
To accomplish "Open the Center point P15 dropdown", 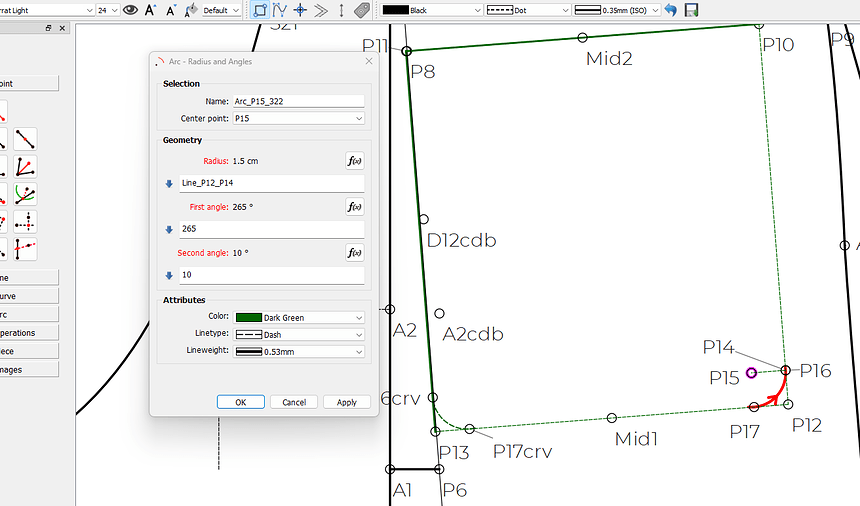I will [298, 118].
